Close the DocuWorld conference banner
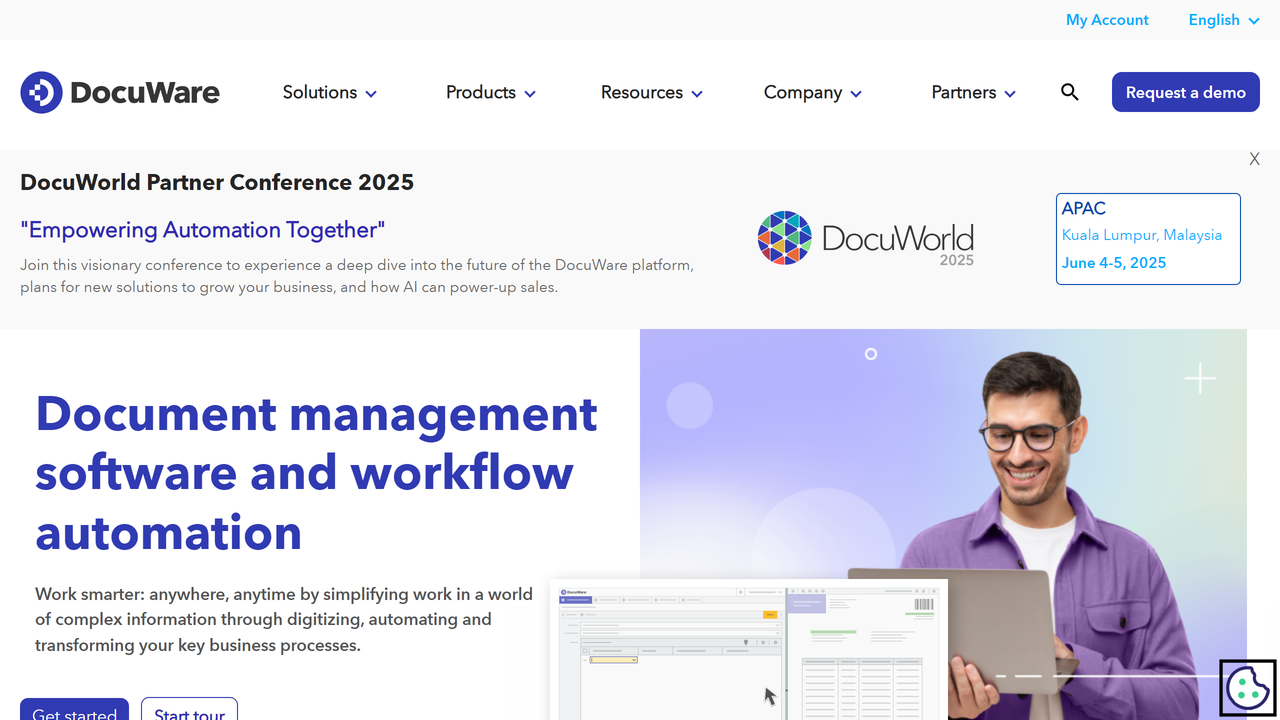This screenshot has height=720, width=1280. click(x=1254, y=159)
